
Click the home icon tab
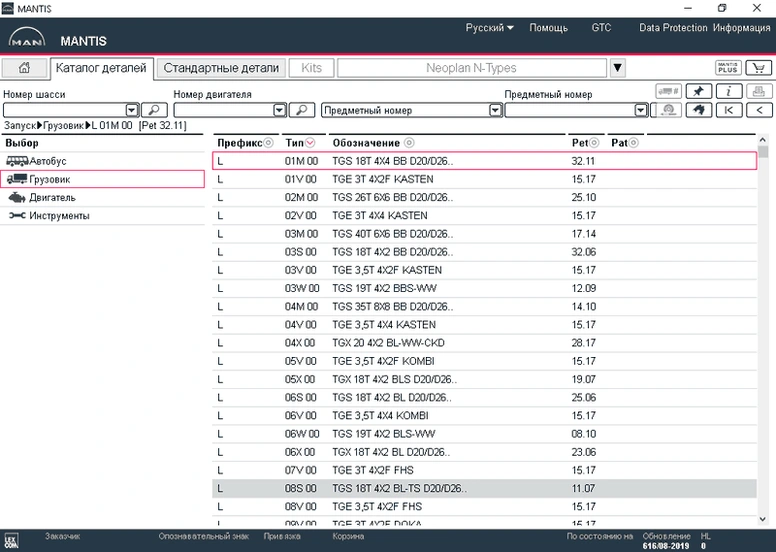24,68
